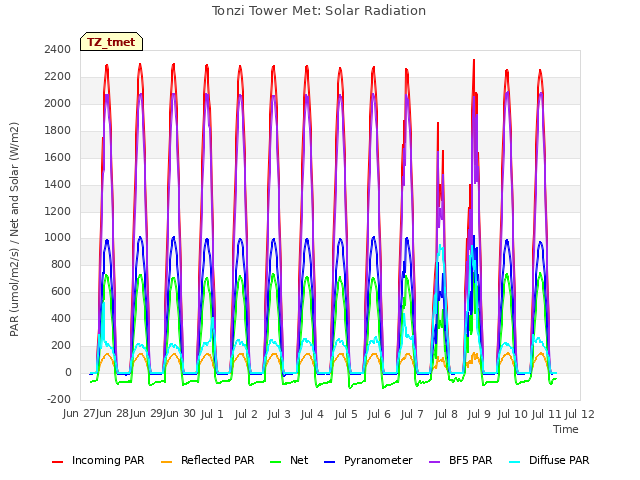The height and width of the screenshot is (480, 640).
Task: Click the 1000 y-axis tick label
Action: 58,238
